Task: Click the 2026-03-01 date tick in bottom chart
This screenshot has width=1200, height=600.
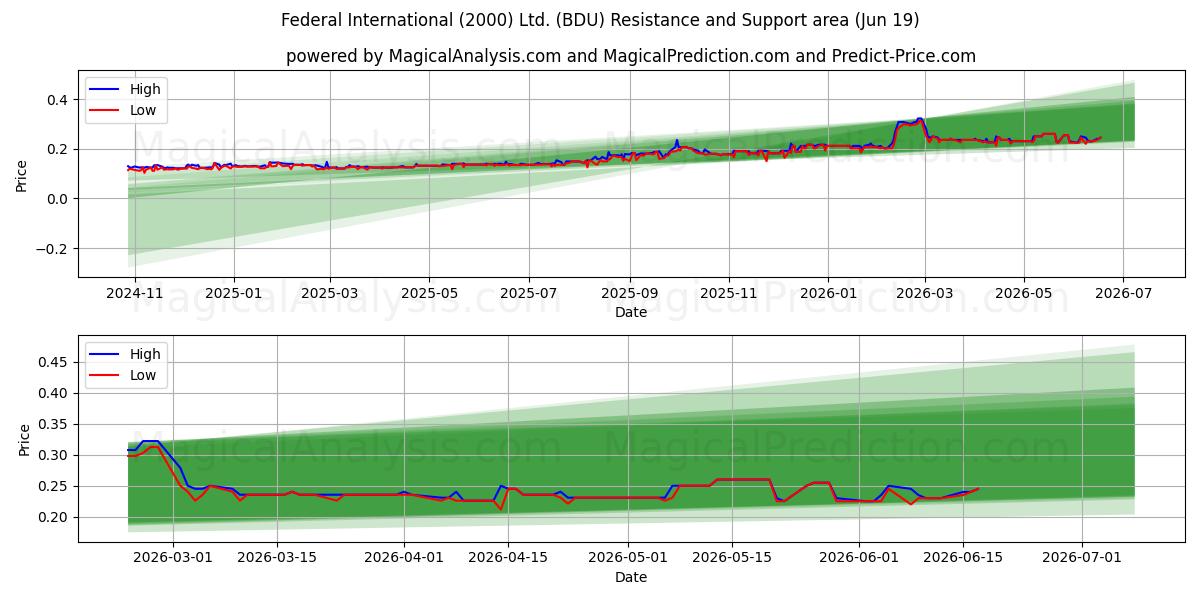Action: click(x=174, y=559)
